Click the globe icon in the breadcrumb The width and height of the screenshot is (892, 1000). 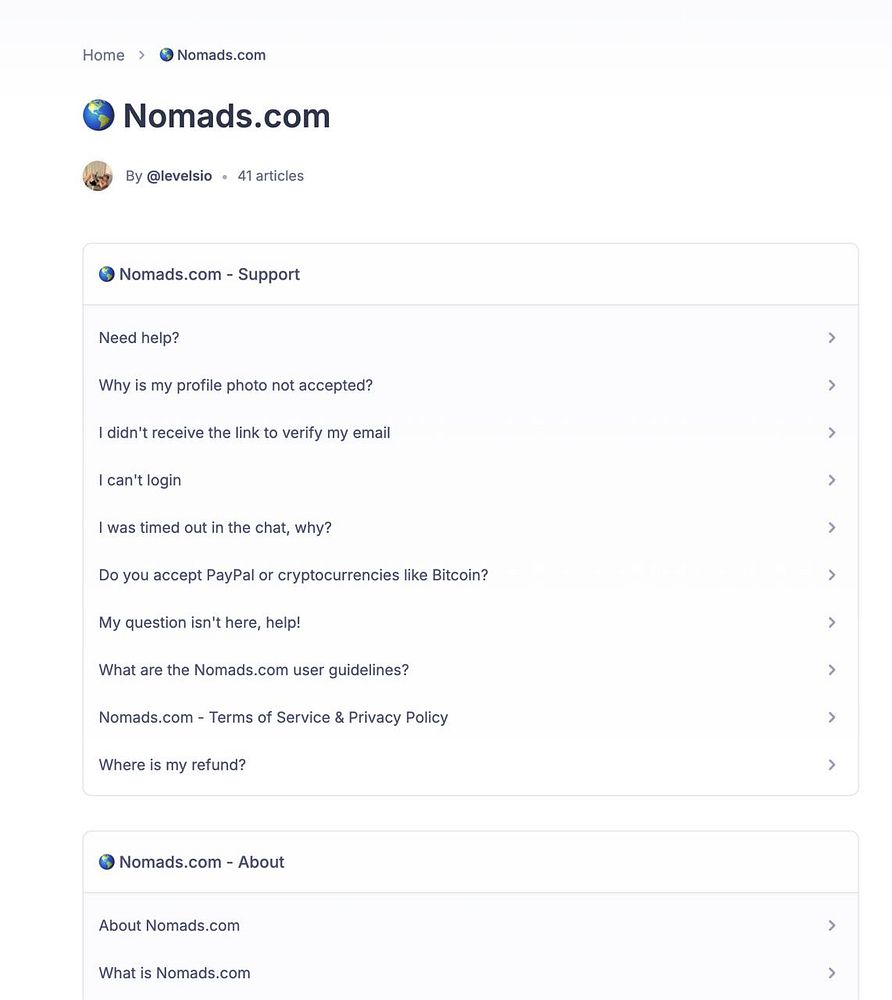point(166,55)
